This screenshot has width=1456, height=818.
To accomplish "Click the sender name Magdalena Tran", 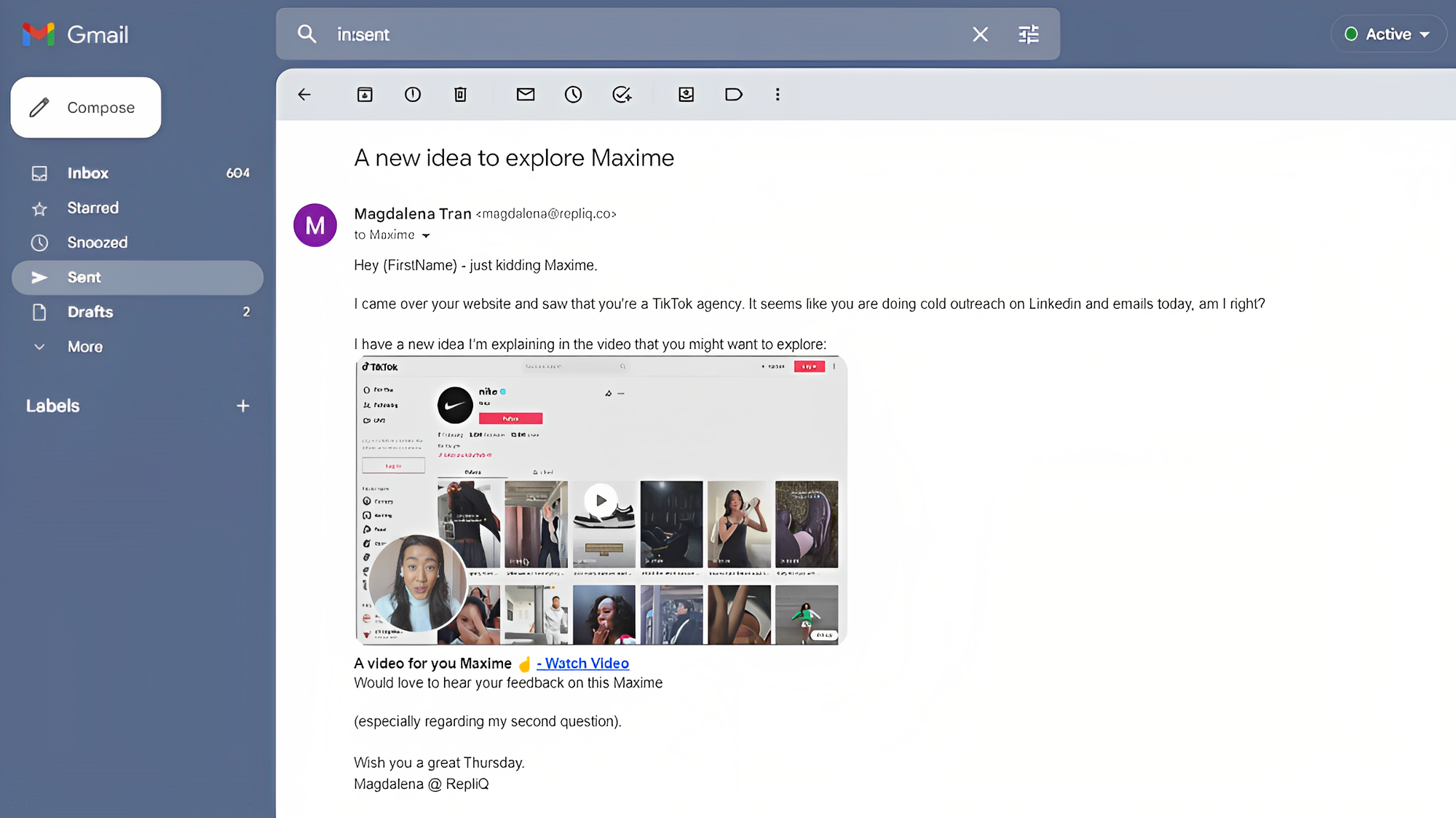I will coord(413,213).
